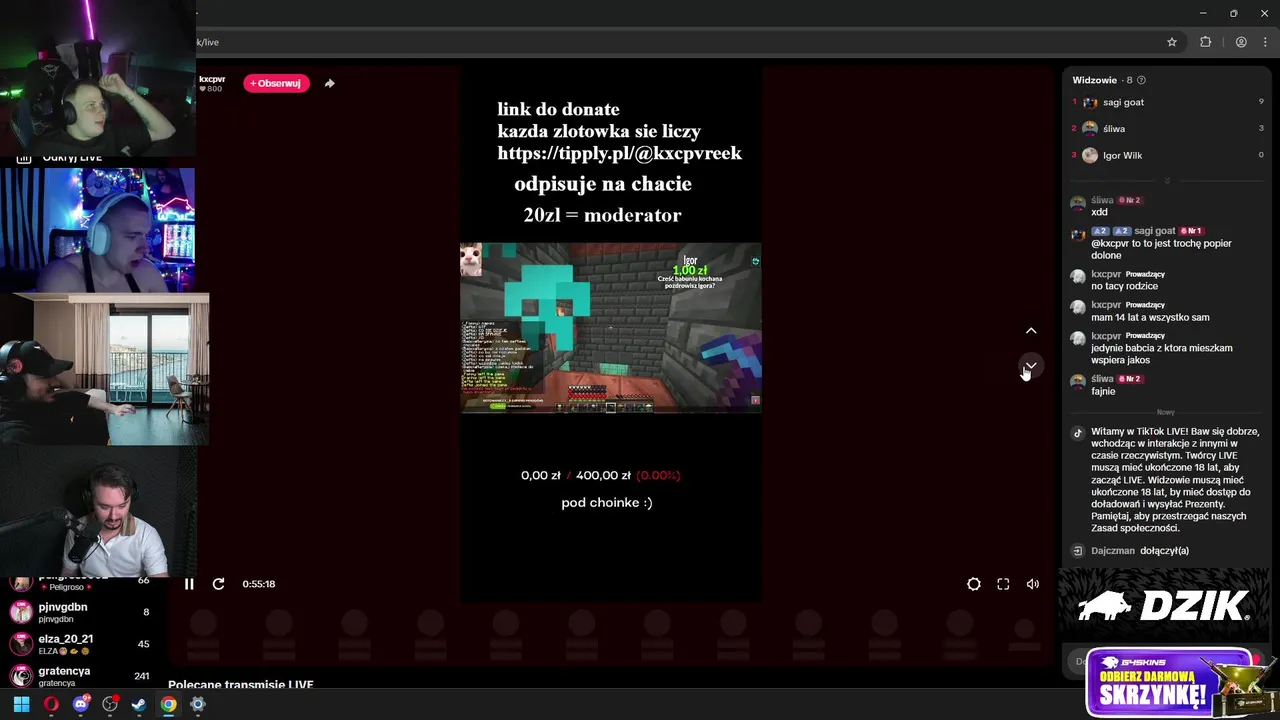Open the pjnvgdbn live in sidebar
Screen dimensions: 1280x720
[80, 612]
